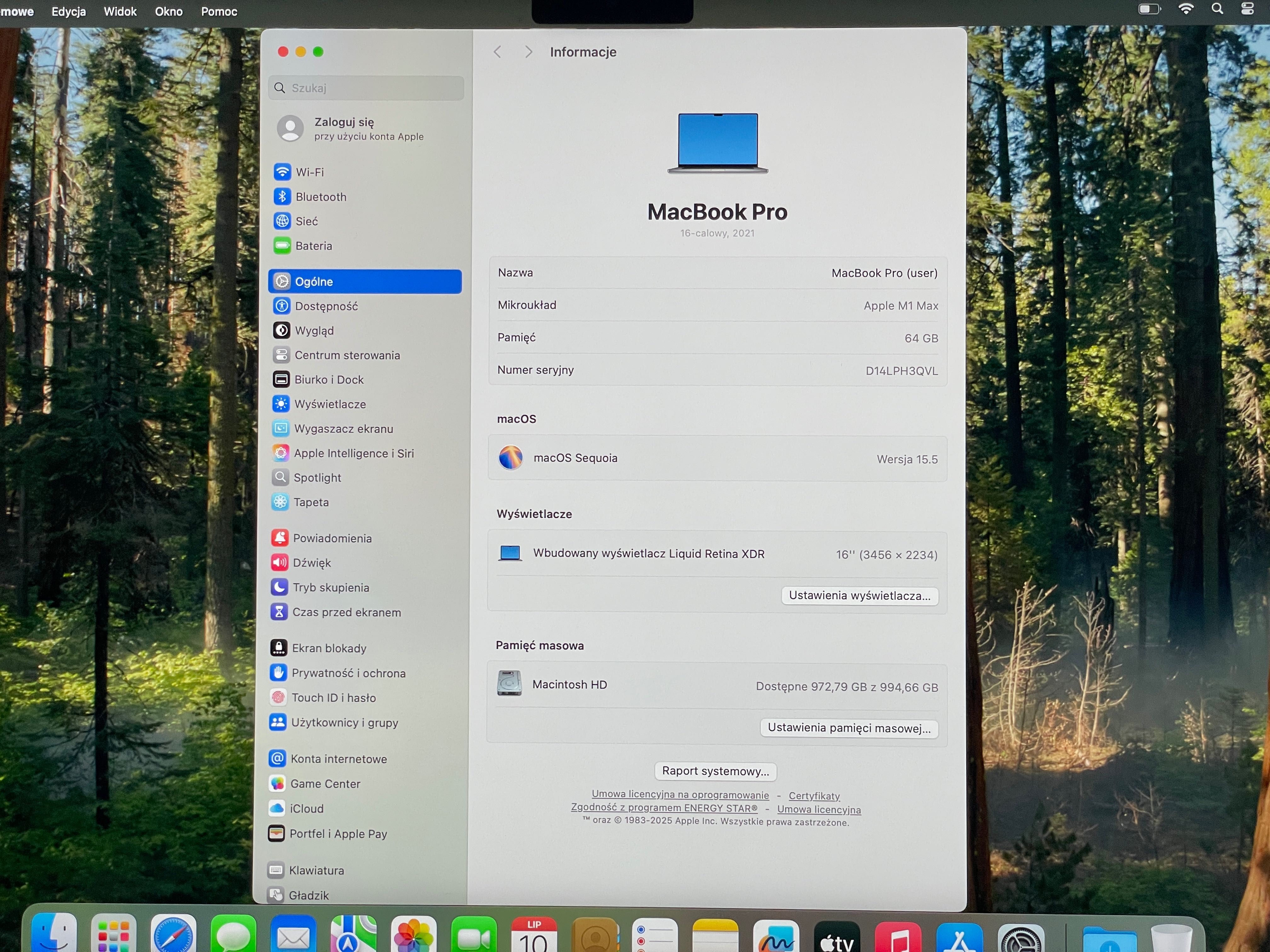Click Wi-Fi status icon in menu bar
This screenshot has height=952, width=1270.
pyautogui.click(x=1186, y=8)
